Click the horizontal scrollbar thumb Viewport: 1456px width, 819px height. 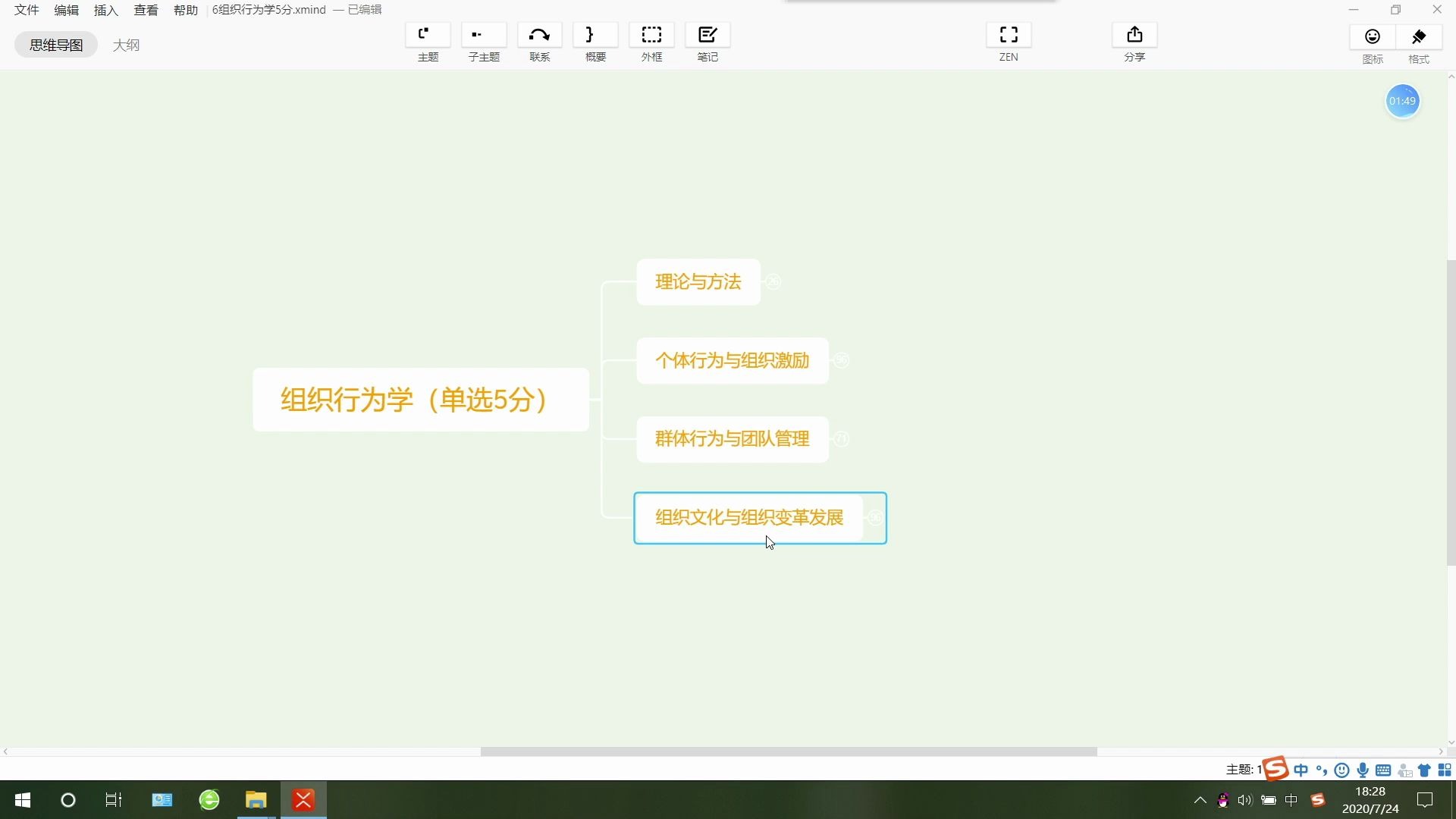point(789,752)
